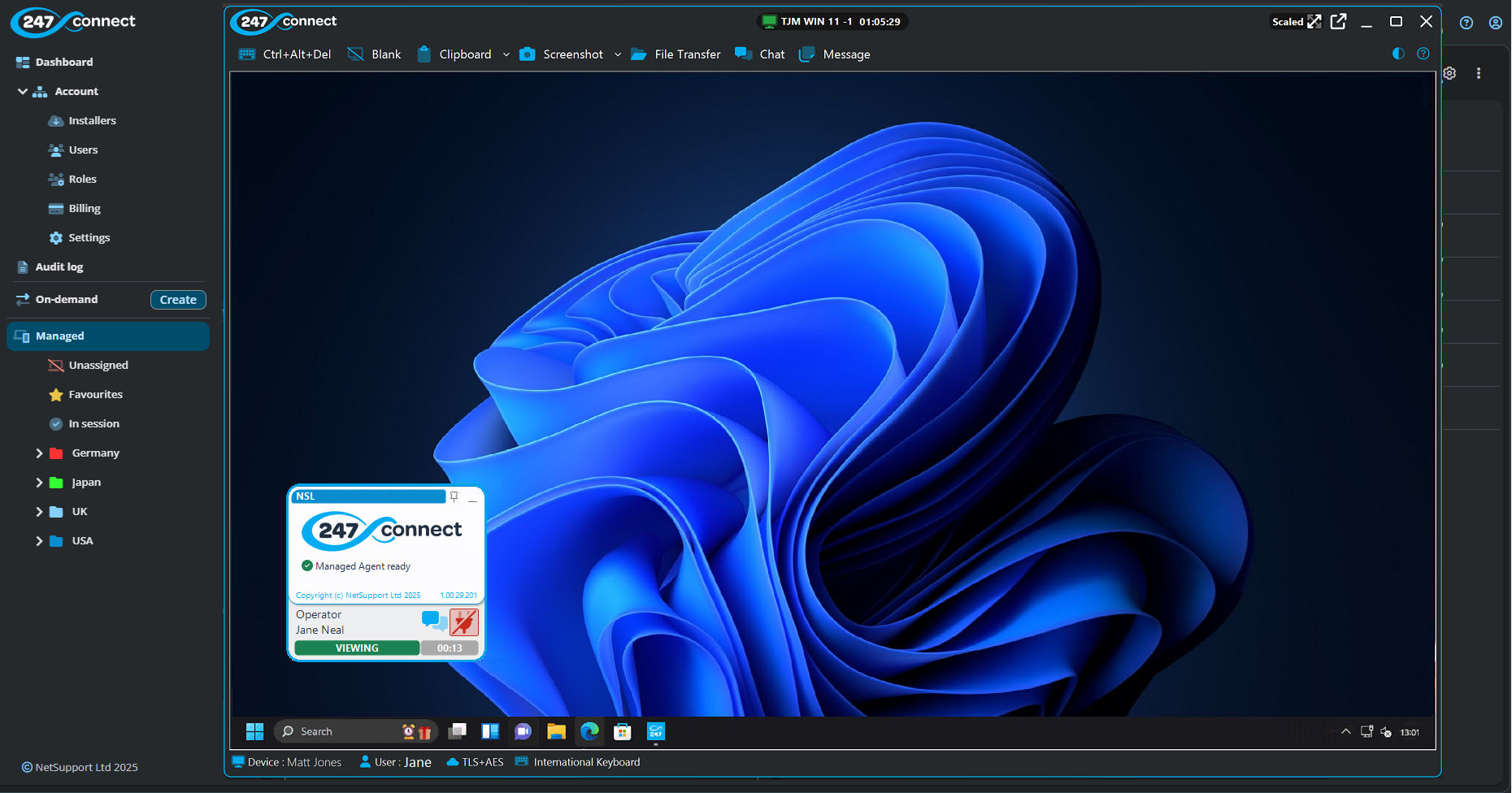Click the Create on-demand button
Image resolution: width=1512 pixels, height=793 pixels.
pyautogui.click(x=178, y=300)
